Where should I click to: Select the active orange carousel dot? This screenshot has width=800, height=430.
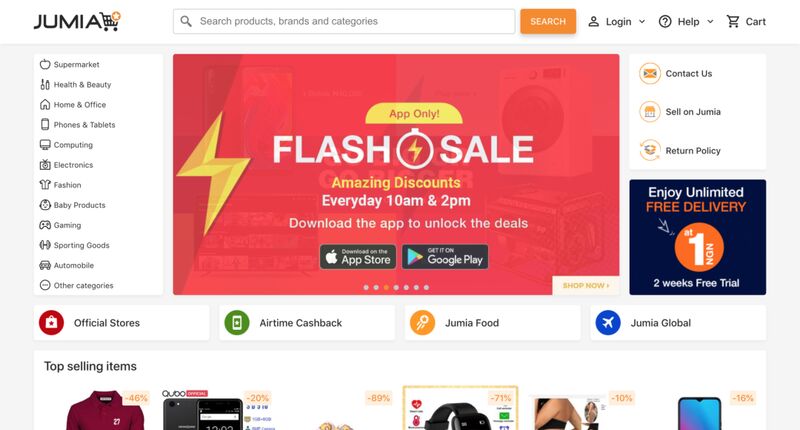[x=386, y=288]
